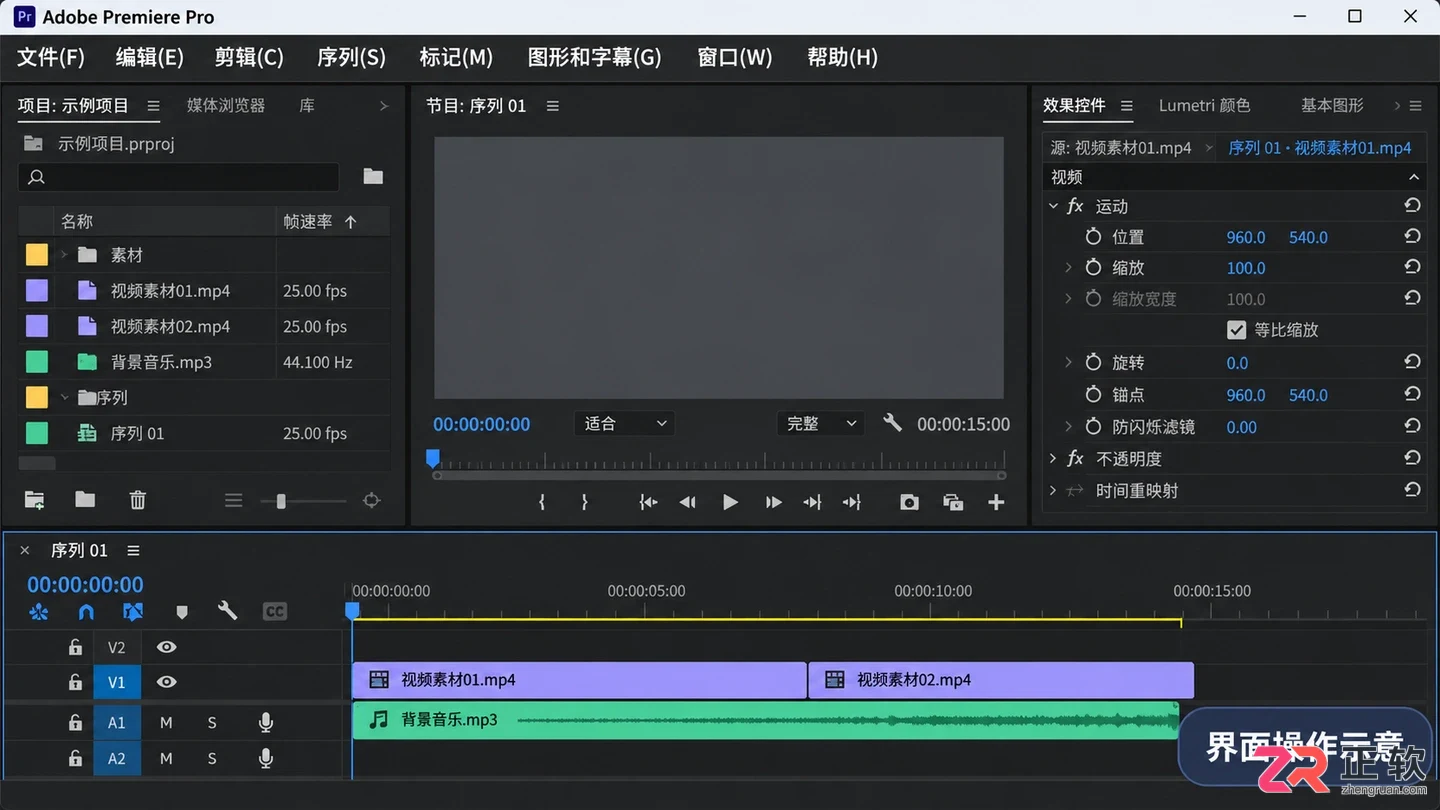Export a frame with the camera icon
Image resolution: width=1440 pixels, height=810 pixels.
point(909,502)
